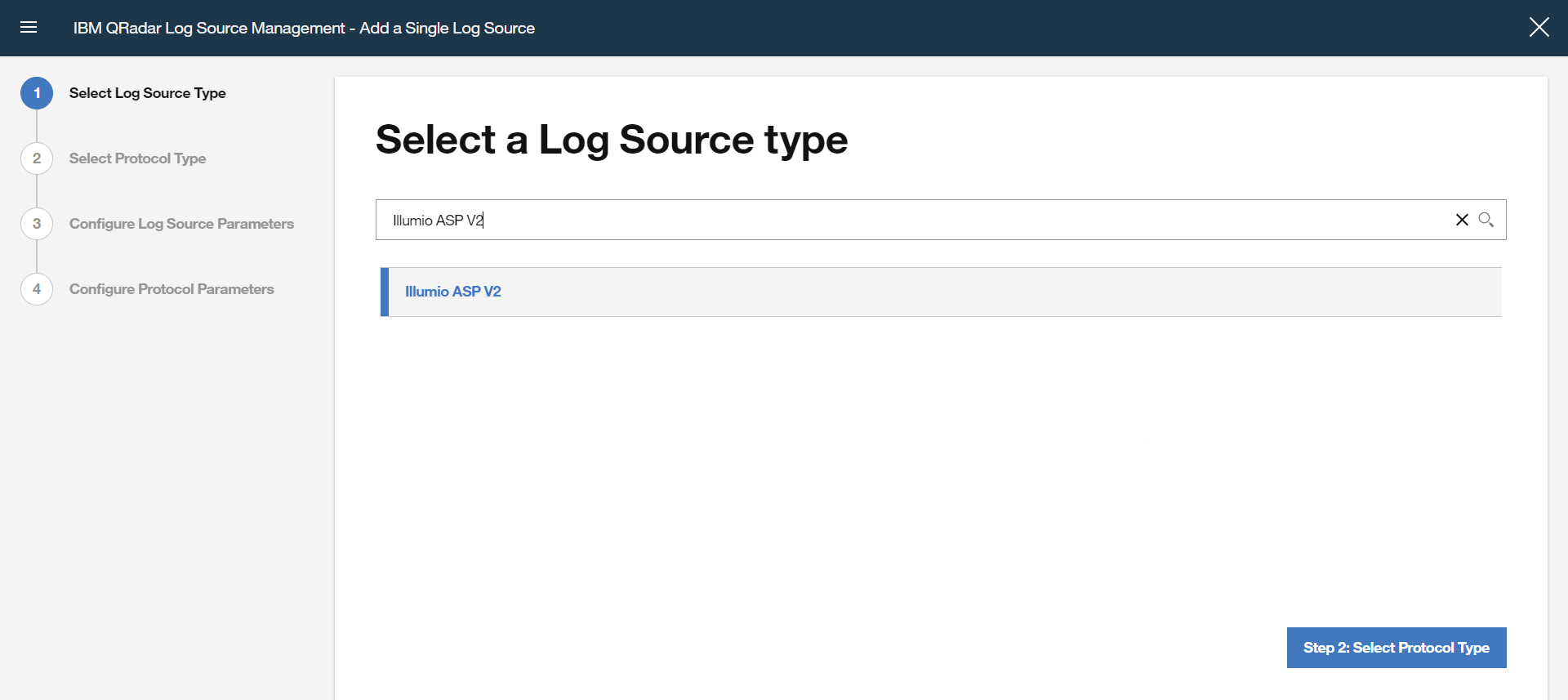1568x700 pixels.
Task: Click the magnifier search icon
Action: [1486, 220]
